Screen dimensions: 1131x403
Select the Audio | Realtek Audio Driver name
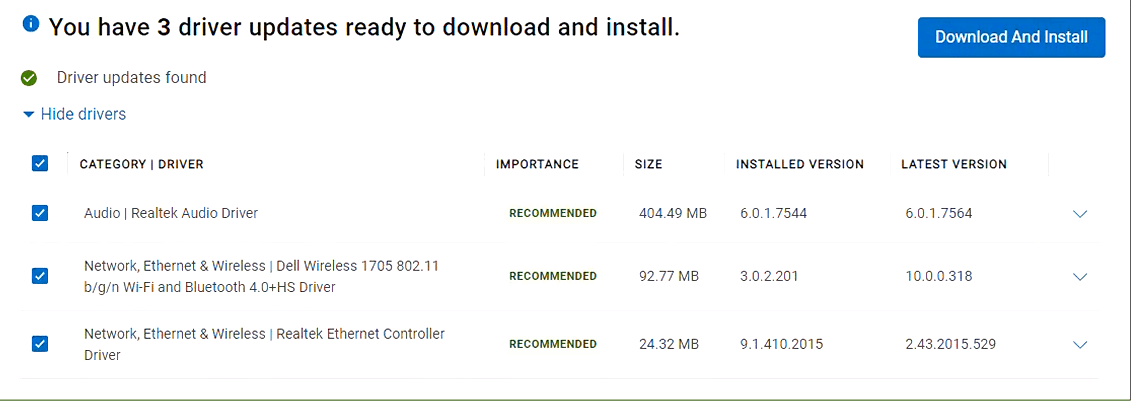coord(171,213)
